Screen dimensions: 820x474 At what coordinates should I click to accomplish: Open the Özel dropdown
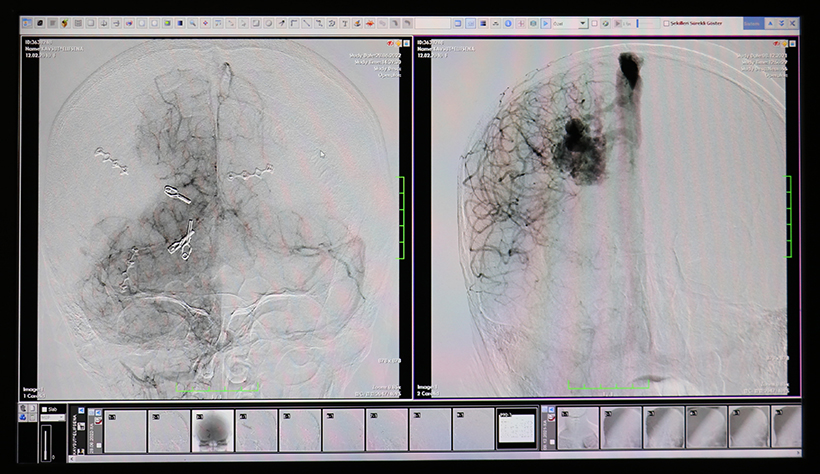click(x=570, y=24)
